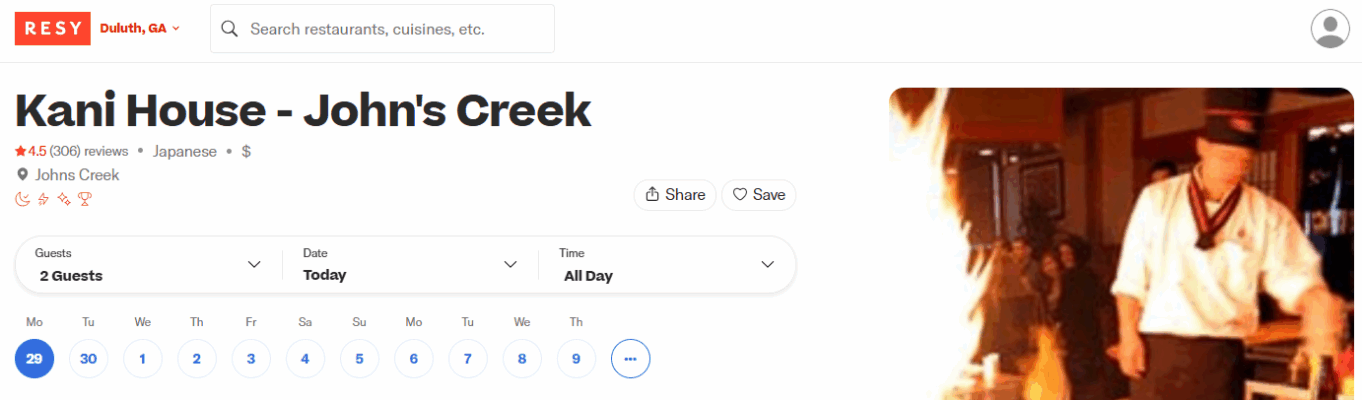Select Monday the 29th date

34,358
